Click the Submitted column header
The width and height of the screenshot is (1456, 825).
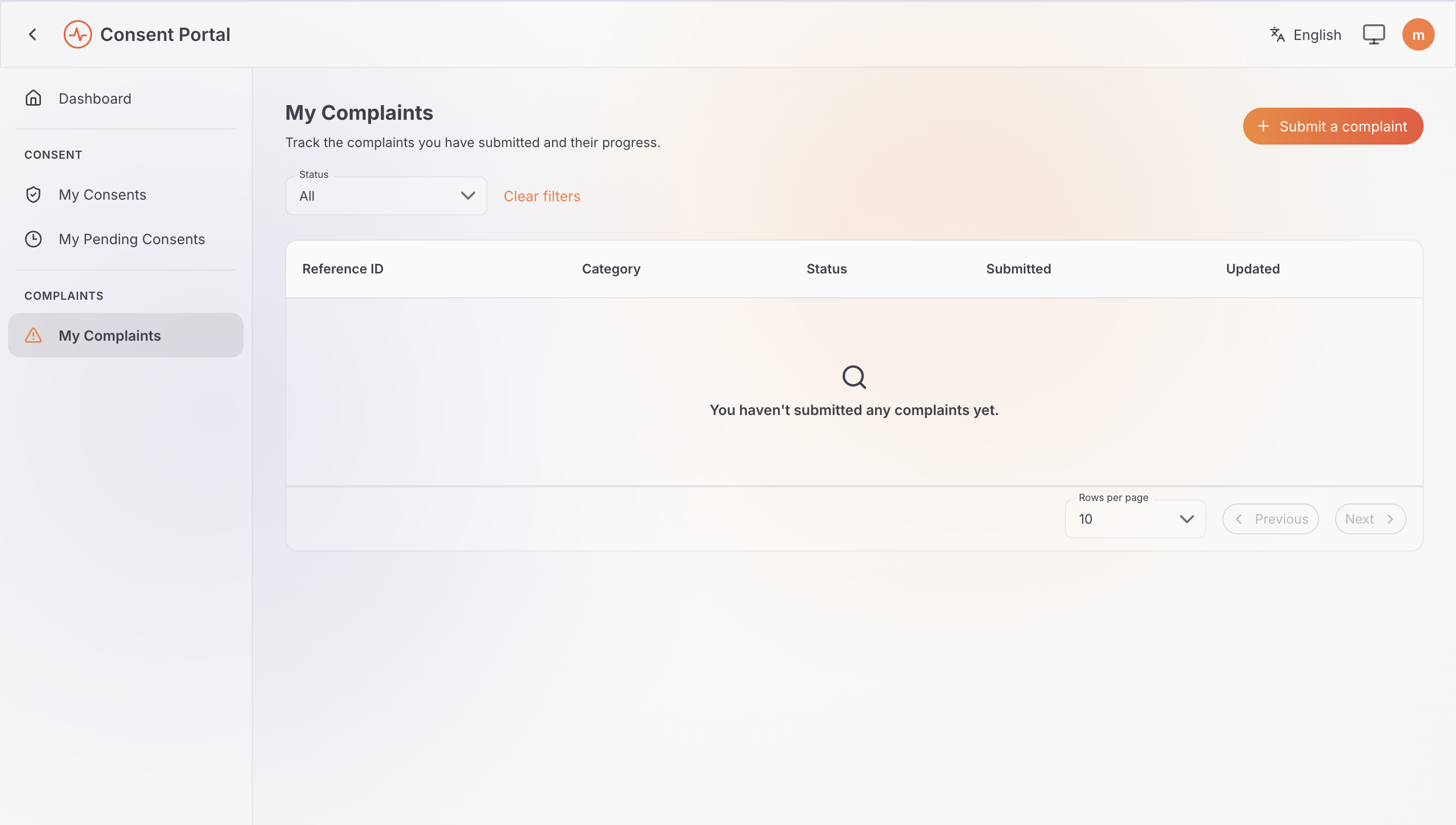pyautogui.click(x=1018, y=268)
